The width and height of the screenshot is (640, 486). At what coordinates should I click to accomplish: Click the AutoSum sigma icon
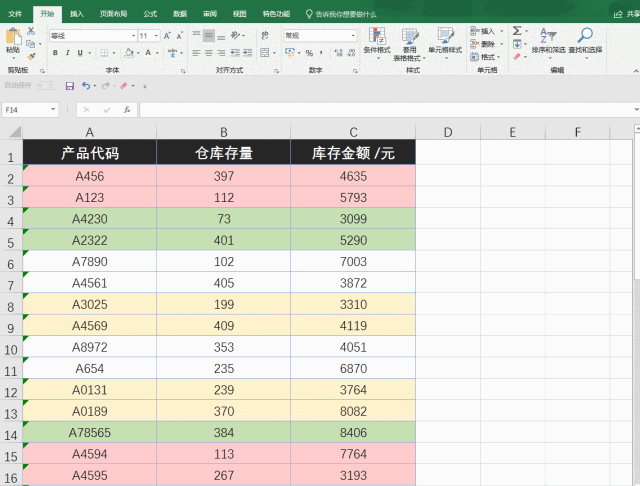[x=517, y=31]
